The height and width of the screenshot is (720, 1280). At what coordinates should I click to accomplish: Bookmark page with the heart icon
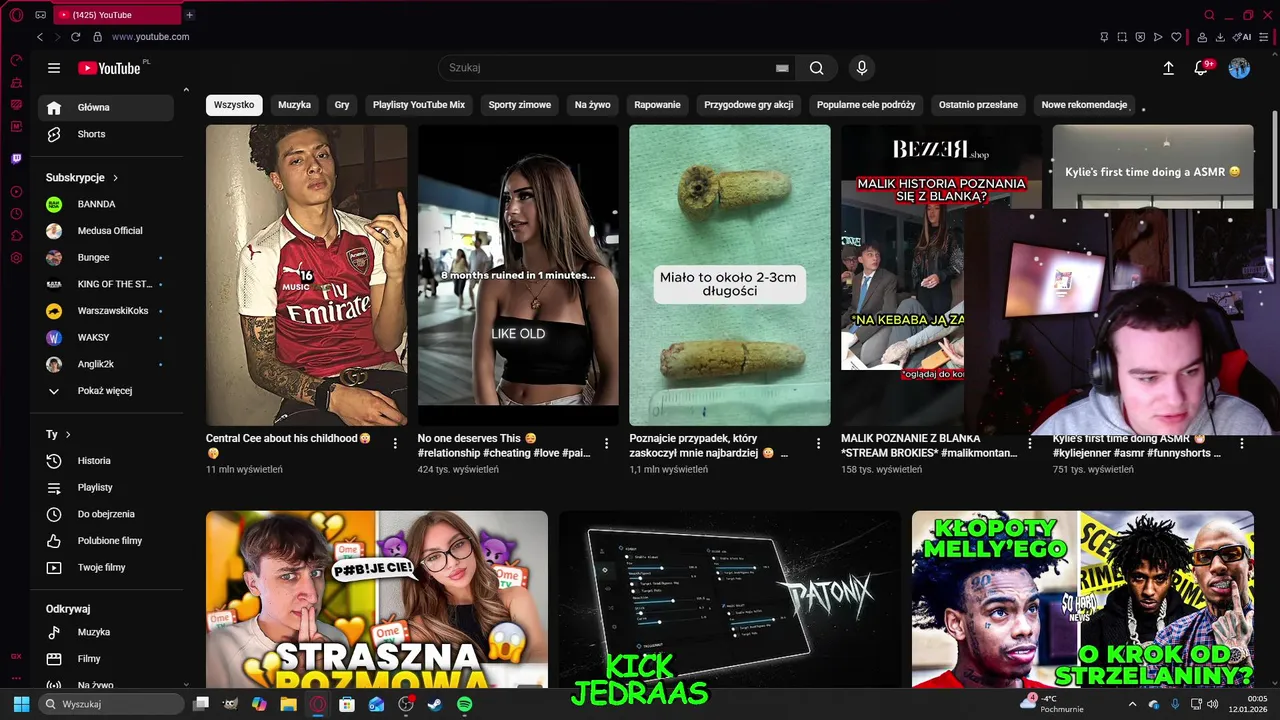coord(1176,37)
